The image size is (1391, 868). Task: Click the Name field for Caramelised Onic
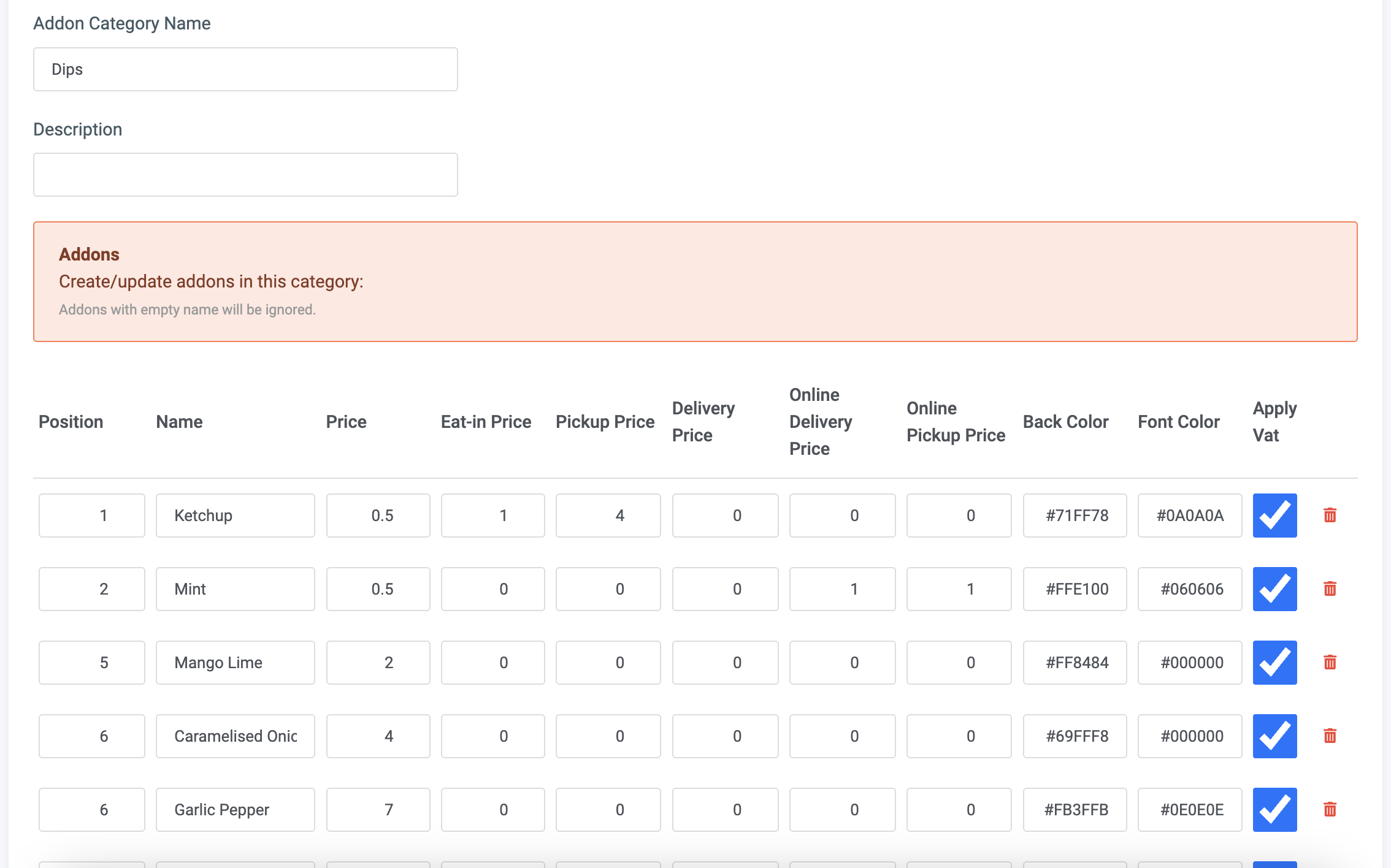pos(234,735)
